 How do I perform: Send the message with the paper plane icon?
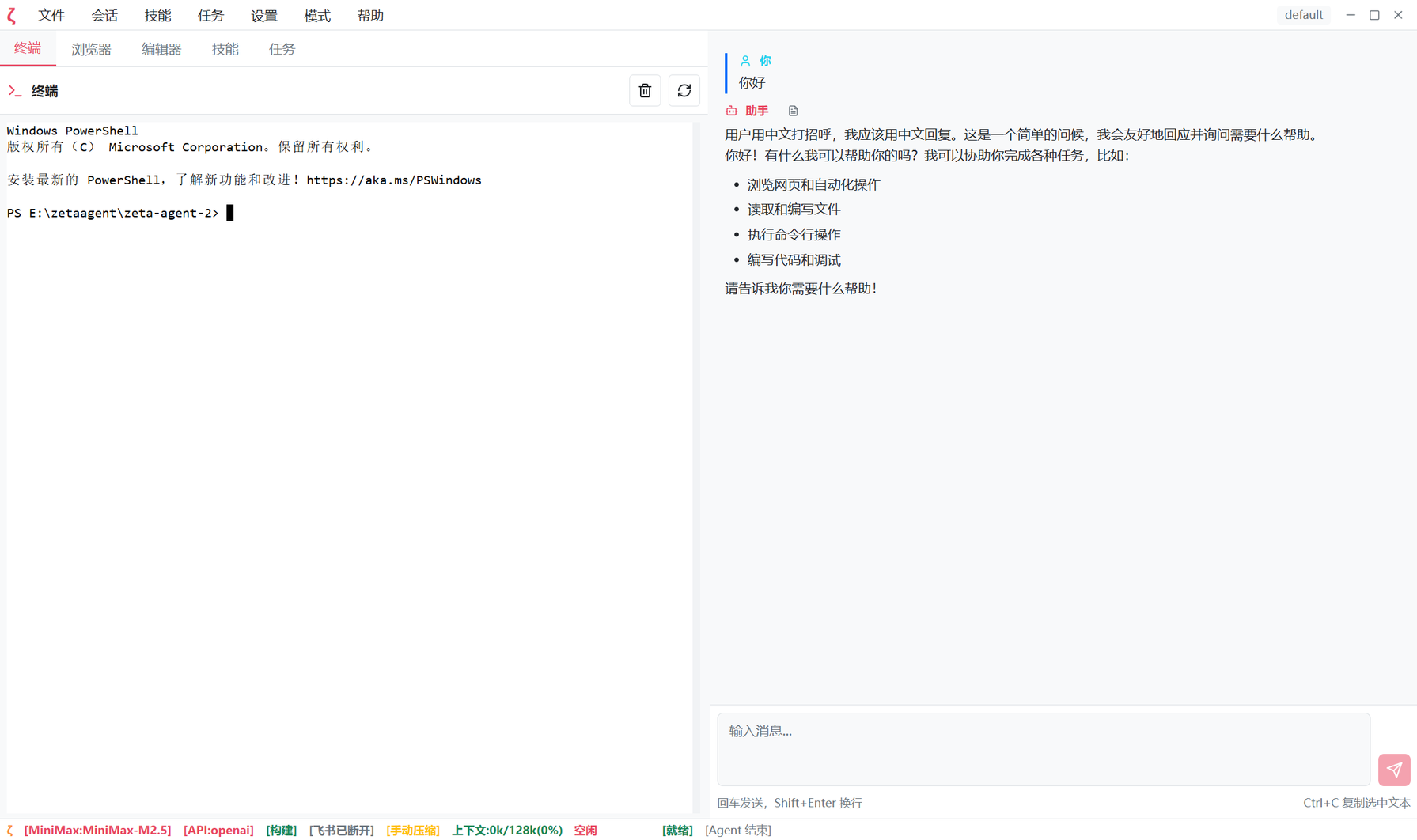tap(1394, 770)
